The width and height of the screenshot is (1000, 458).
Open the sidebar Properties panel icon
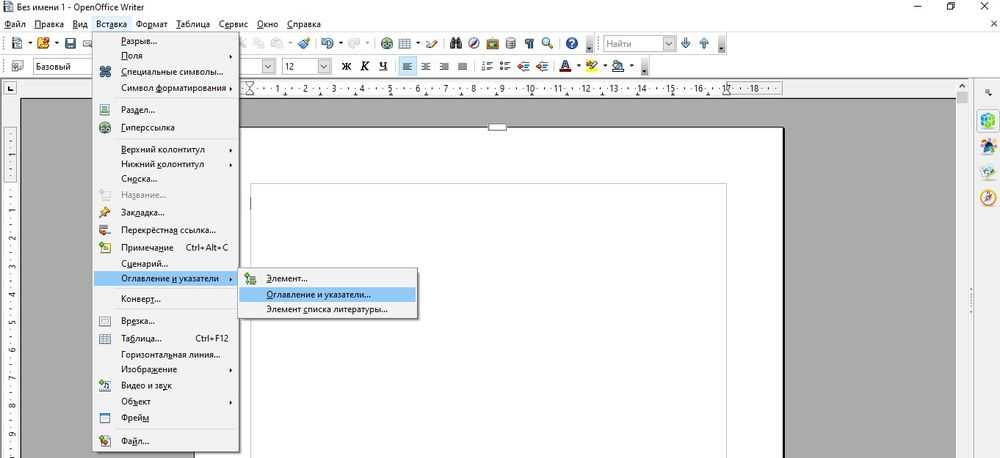click(986, 119)
